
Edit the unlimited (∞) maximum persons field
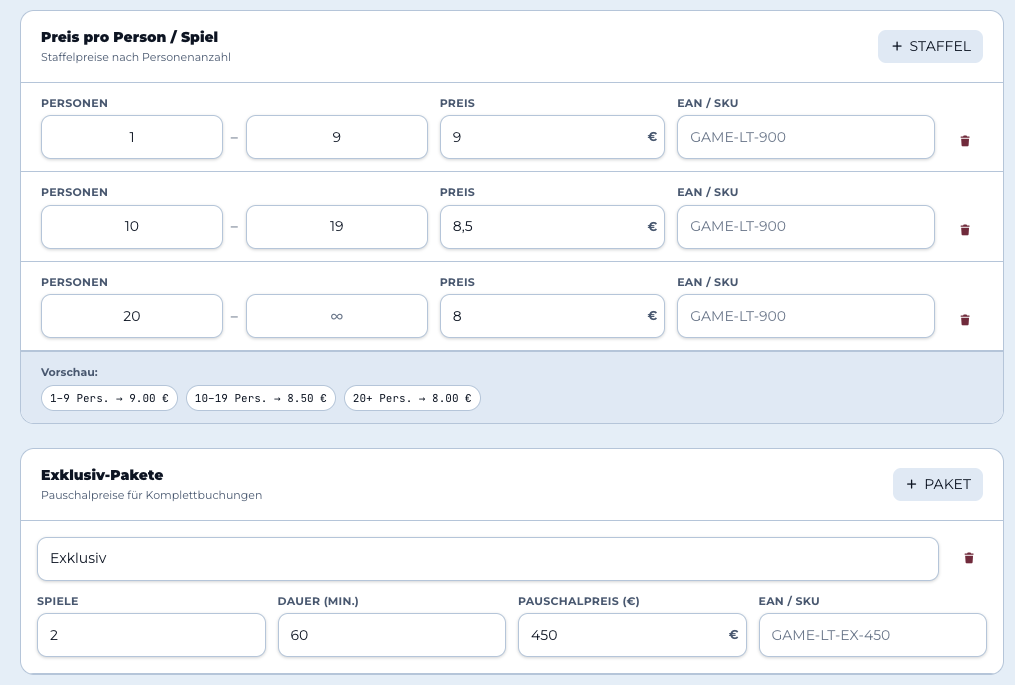point(337,317)
